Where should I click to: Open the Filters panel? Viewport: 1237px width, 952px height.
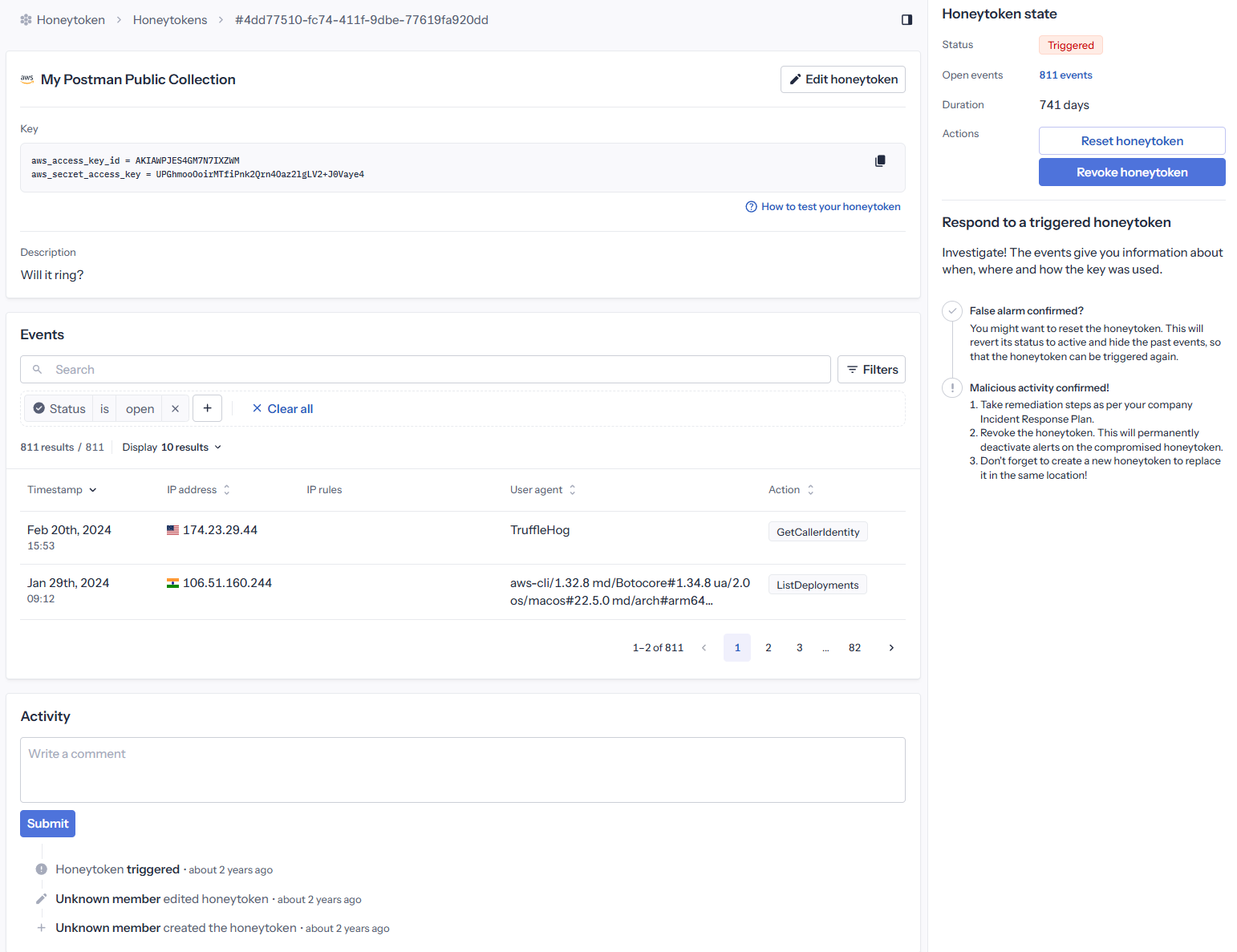click(871, 370)
